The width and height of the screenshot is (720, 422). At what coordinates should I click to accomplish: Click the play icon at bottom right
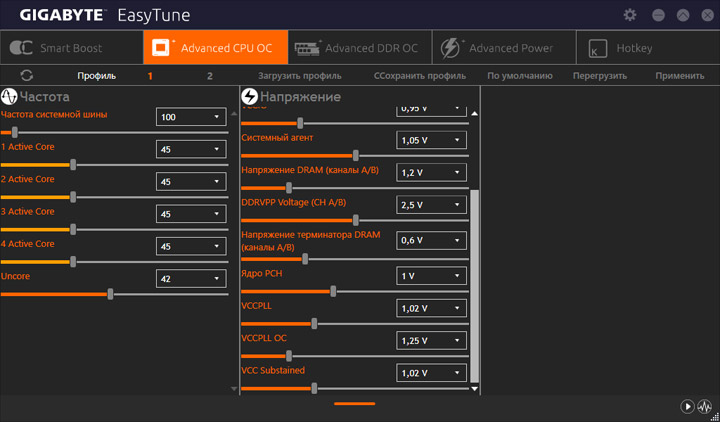coord(687,406)
